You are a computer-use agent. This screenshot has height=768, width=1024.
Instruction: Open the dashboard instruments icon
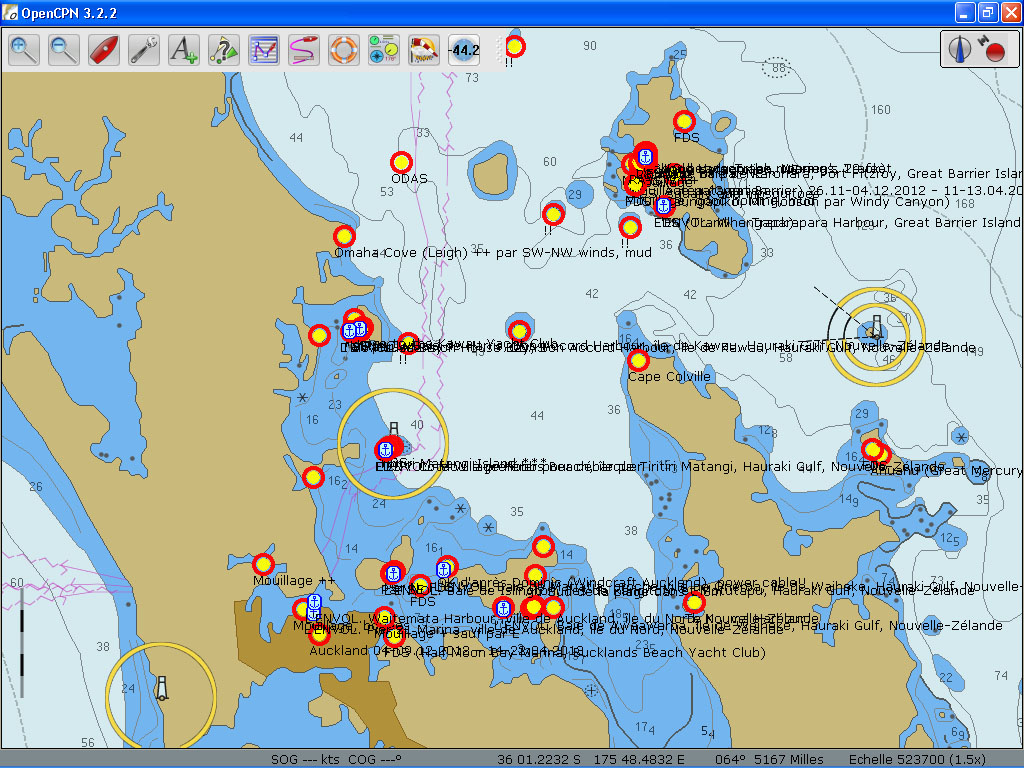coord(383,50)
